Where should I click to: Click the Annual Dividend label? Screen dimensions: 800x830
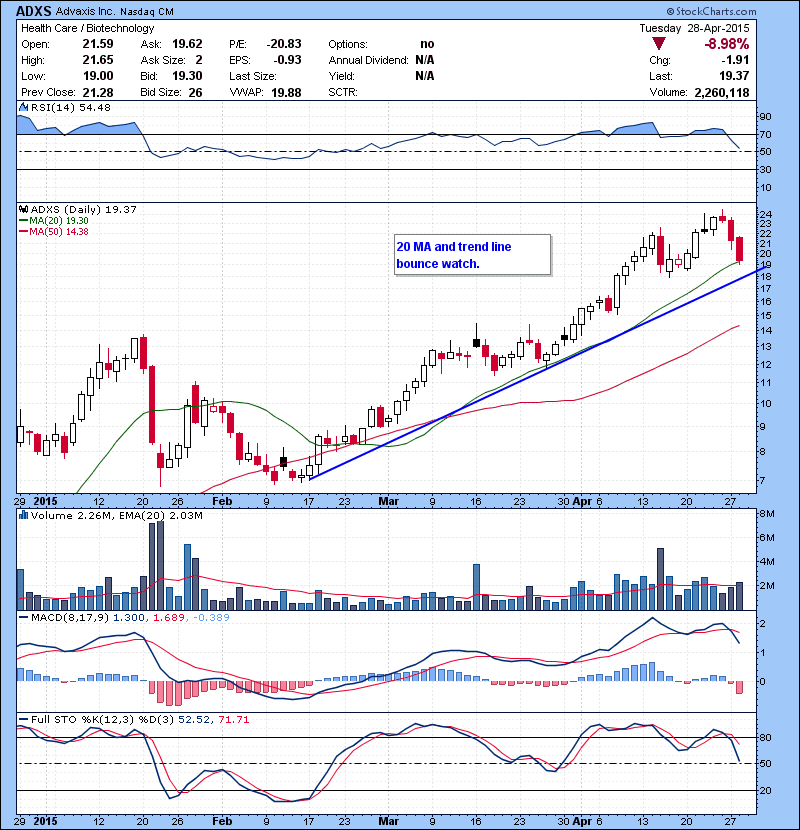(x=368, y=60)
